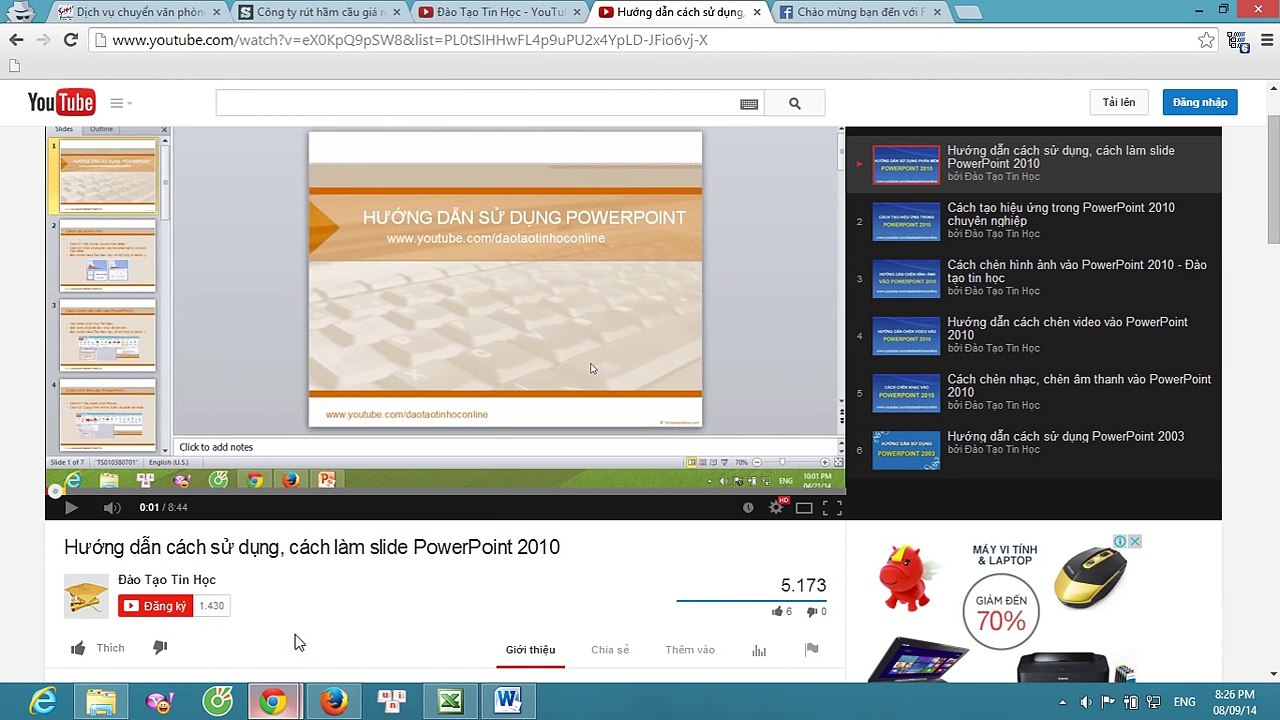
Task: Open Excel from taskbar
Action: click(450, 702)
